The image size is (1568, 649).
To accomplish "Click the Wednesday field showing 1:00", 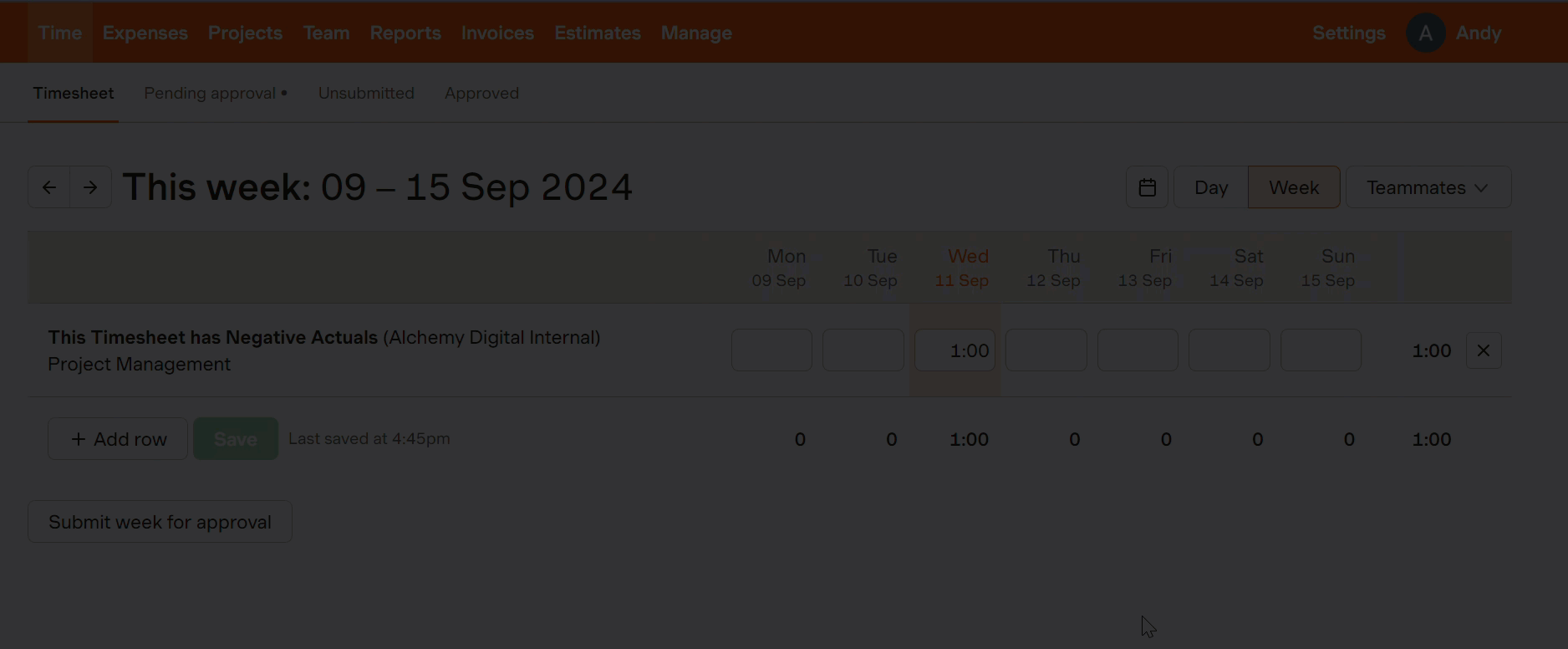I will 955,350.
